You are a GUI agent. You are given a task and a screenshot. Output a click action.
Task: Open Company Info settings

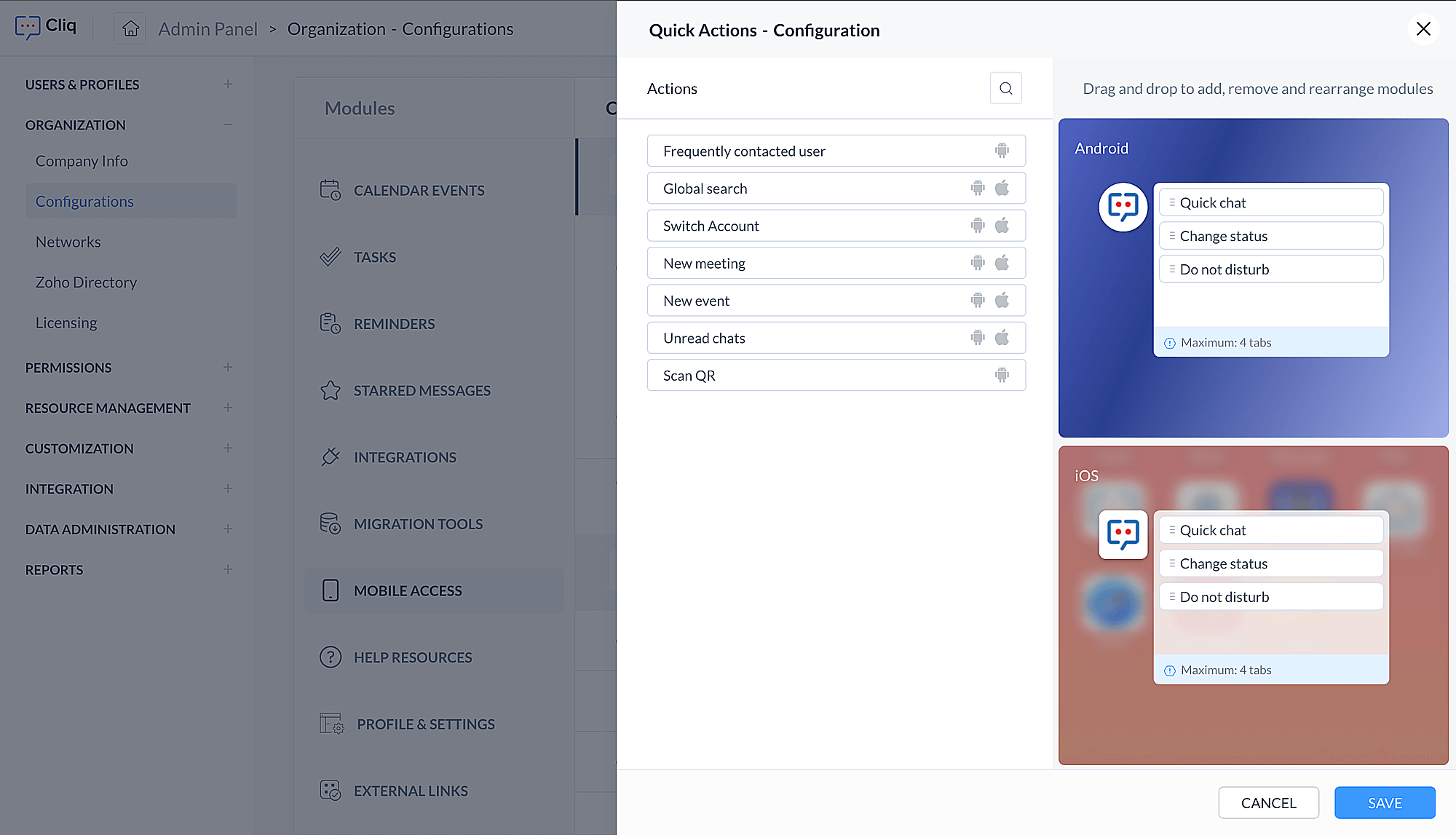(x=82, y=161)
